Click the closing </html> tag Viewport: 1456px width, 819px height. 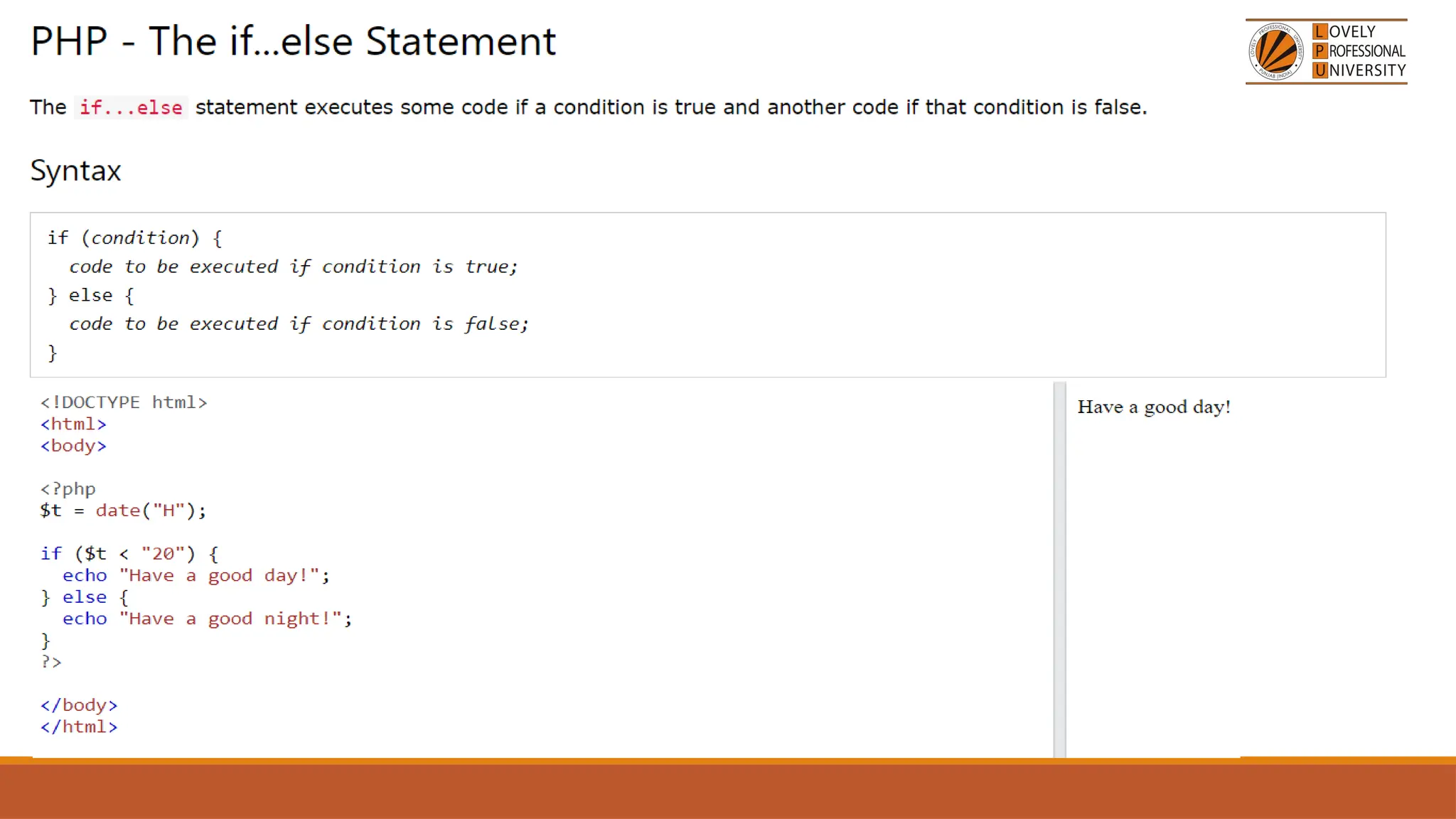[79, 727]
